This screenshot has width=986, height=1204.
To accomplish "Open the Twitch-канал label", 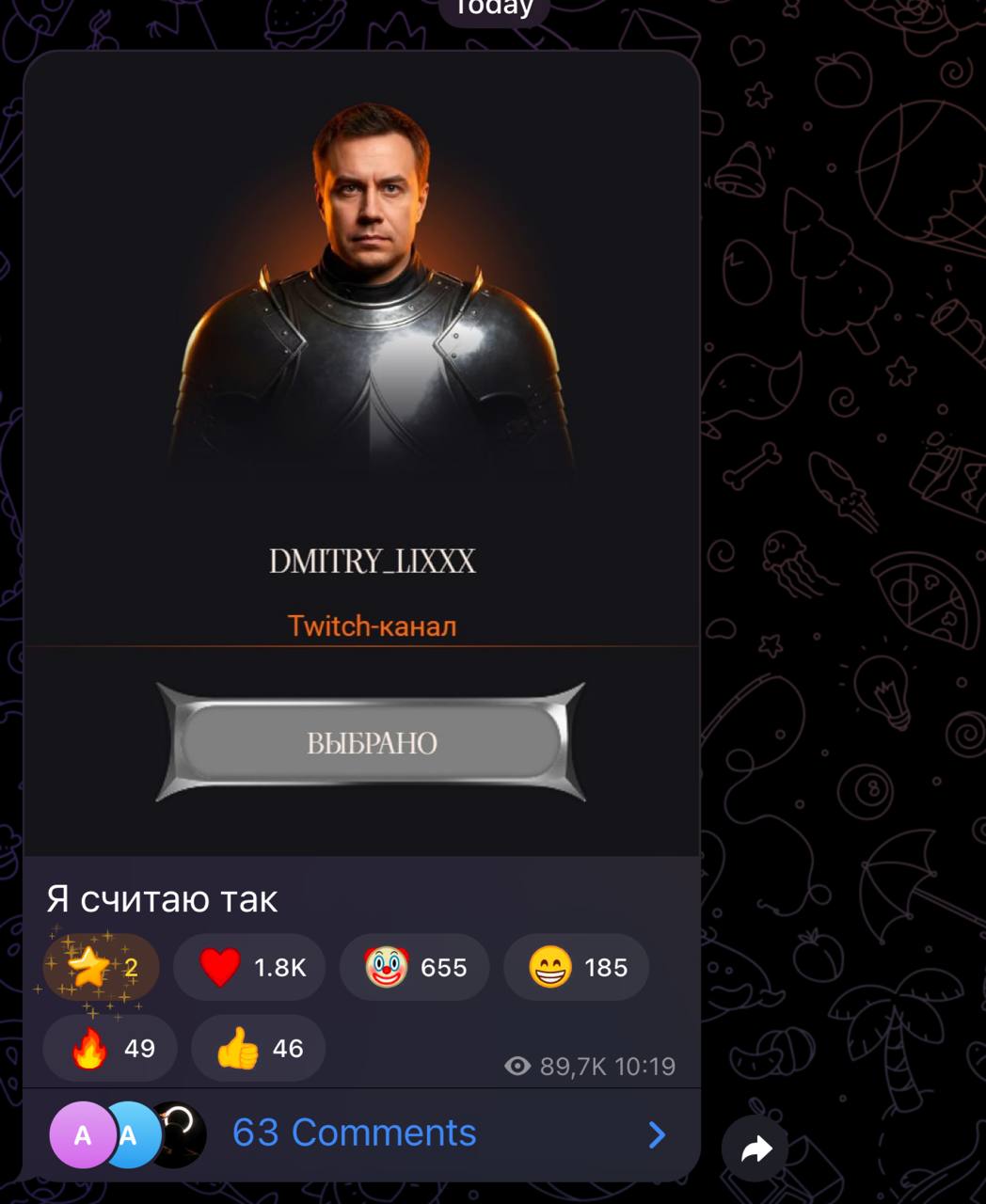I will [372, 626].
